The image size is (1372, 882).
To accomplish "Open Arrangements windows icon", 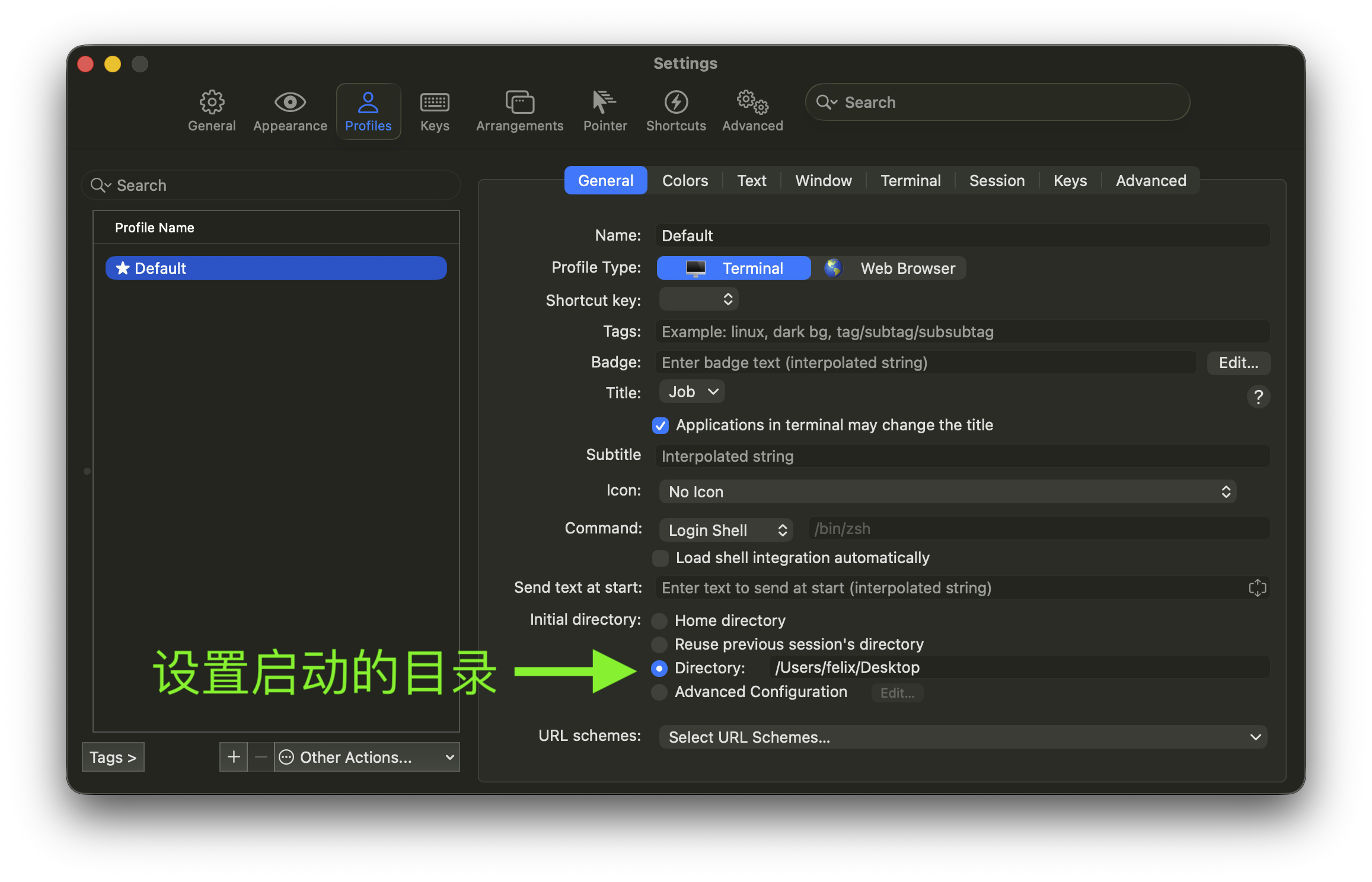I will pos(519,103).
